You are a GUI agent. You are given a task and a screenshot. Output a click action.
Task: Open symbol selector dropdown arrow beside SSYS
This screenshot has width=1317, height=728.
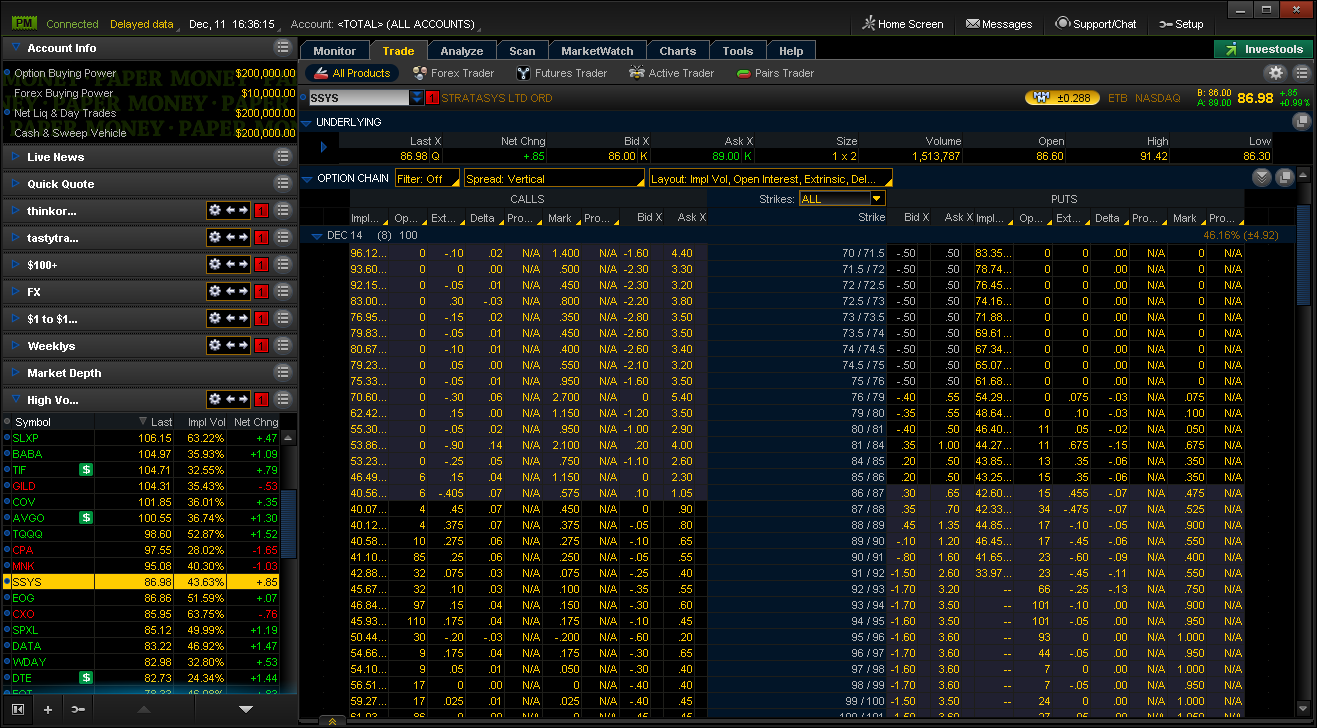(x=417, y=98)
